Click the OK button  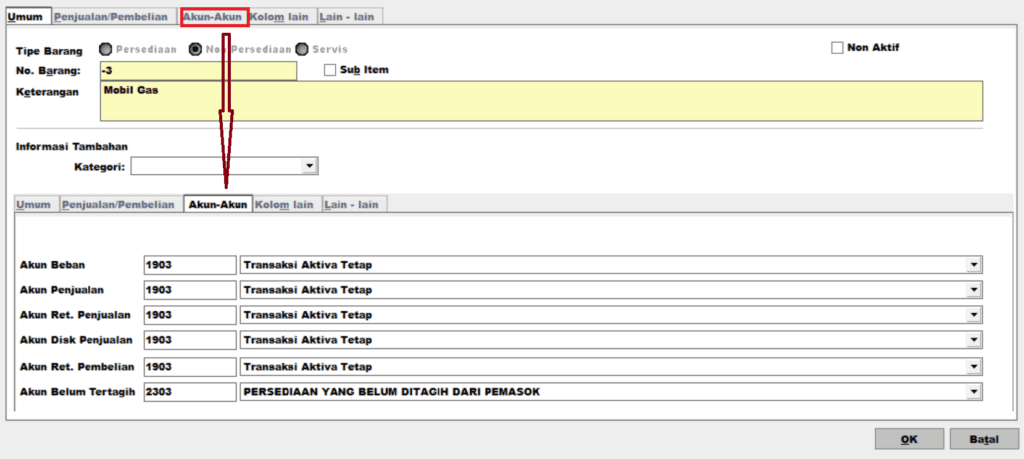(909, 439)
